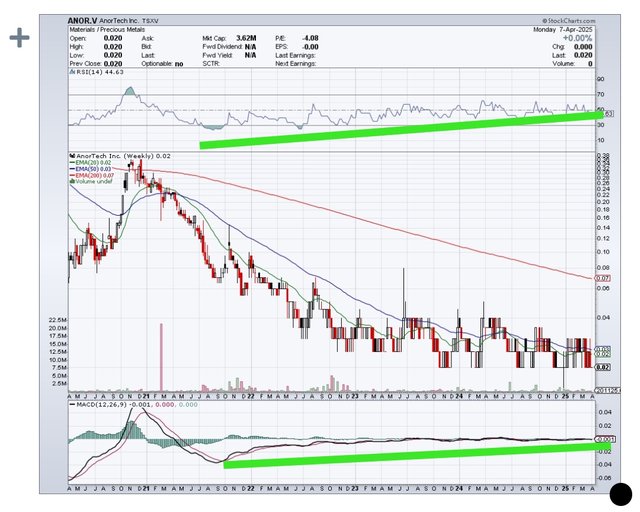Click the Last Earnings label
The height and width of the screenshot is (512, 640).
click(295, 55)
